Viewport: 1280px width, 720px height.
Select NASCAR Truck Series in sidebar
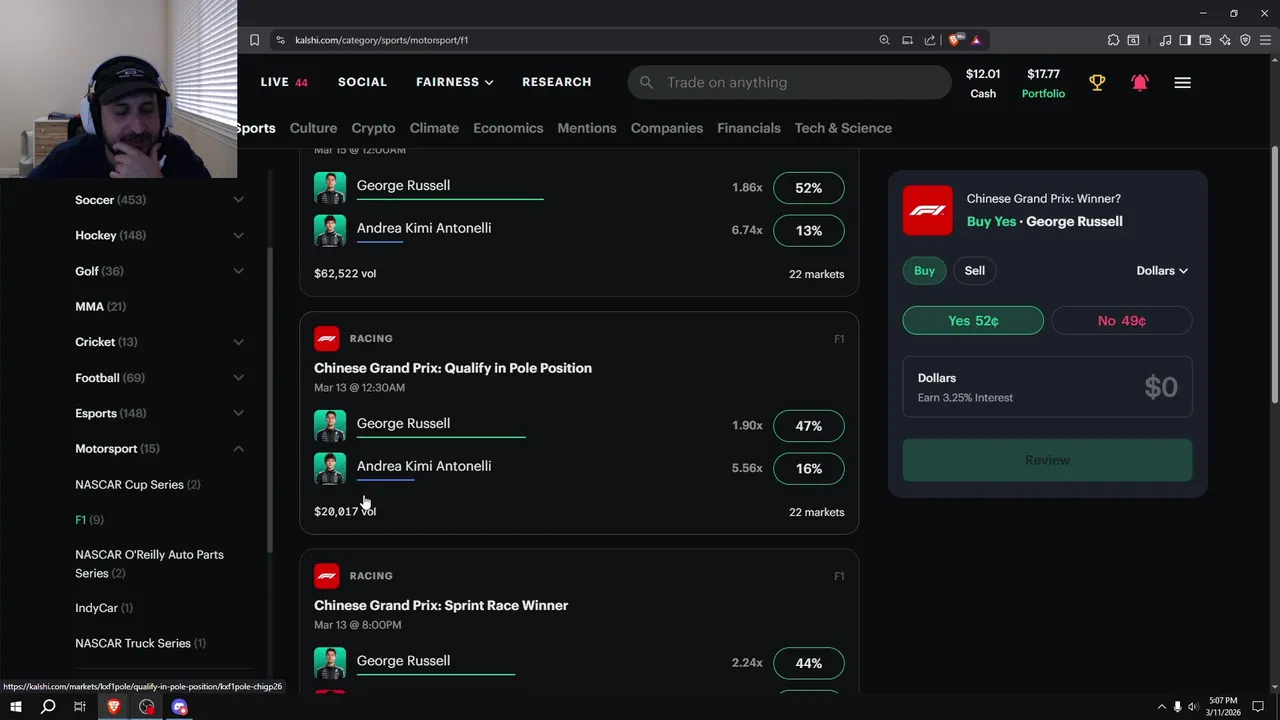pyautogui.click(x=140, y=643)
